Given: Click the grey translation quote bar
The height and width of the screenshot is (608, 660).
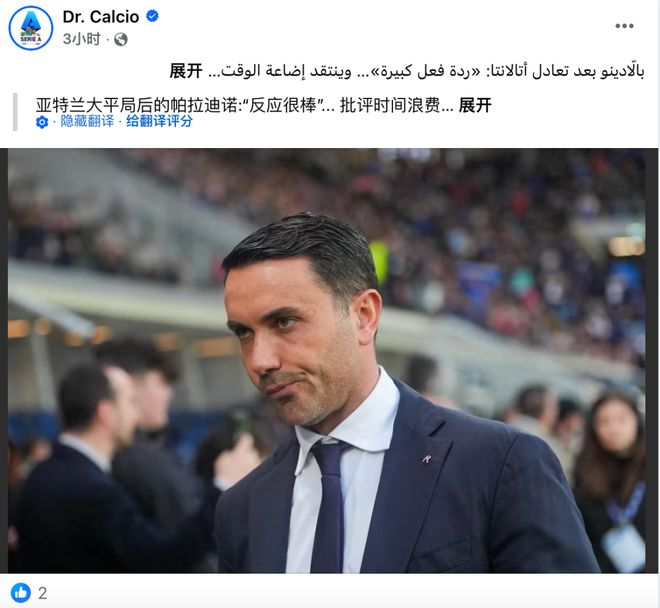Looking at the screenshot, I should [15, 112].
